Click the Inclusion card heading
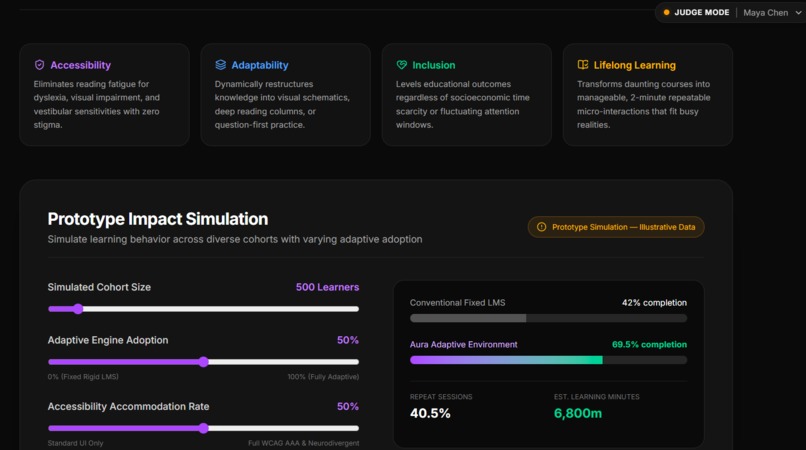The width and height of the screenshot is (806, 450). (x=433, y=65)
